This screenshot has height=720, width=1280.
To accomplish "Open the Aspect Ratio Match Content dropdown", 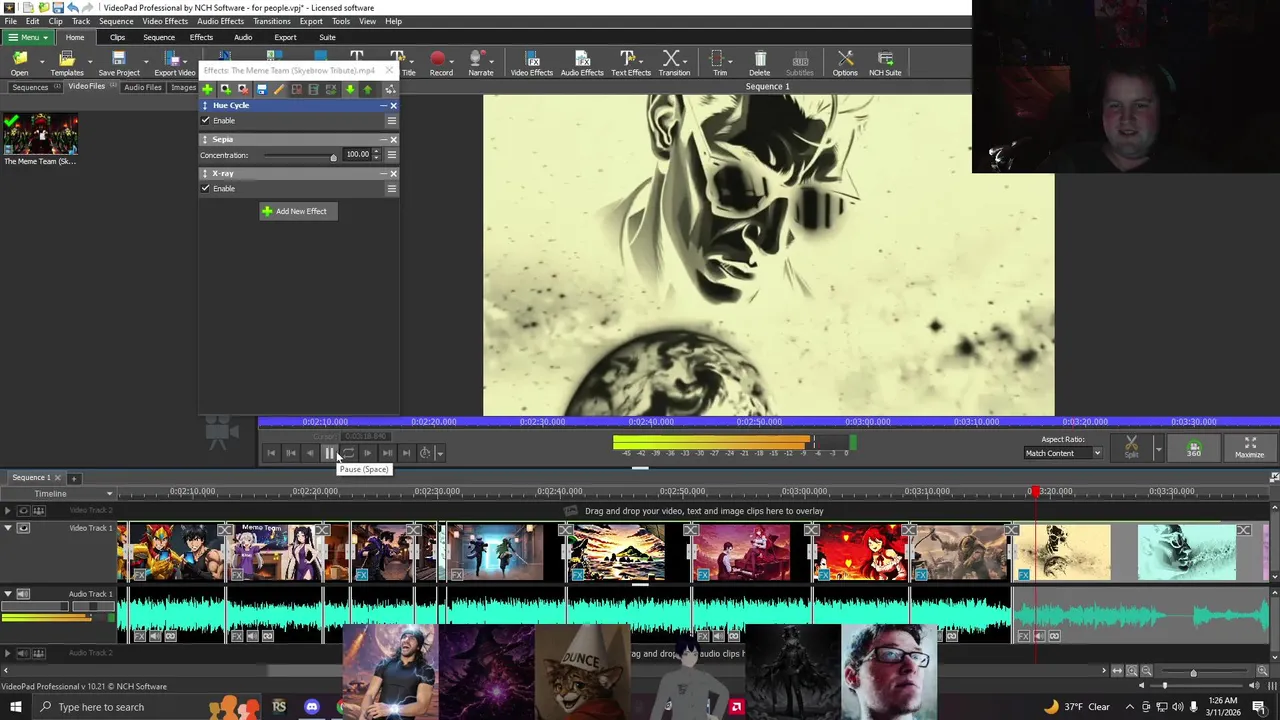I will [1063, 453].
